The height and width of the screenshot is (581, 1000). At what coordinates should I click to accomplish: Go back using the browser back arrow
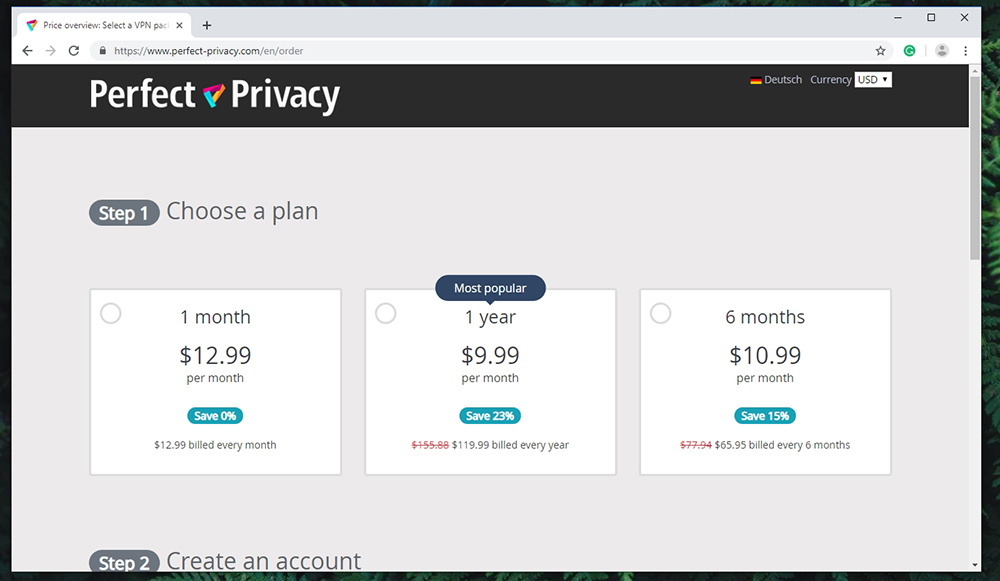(x=27, y=50)
